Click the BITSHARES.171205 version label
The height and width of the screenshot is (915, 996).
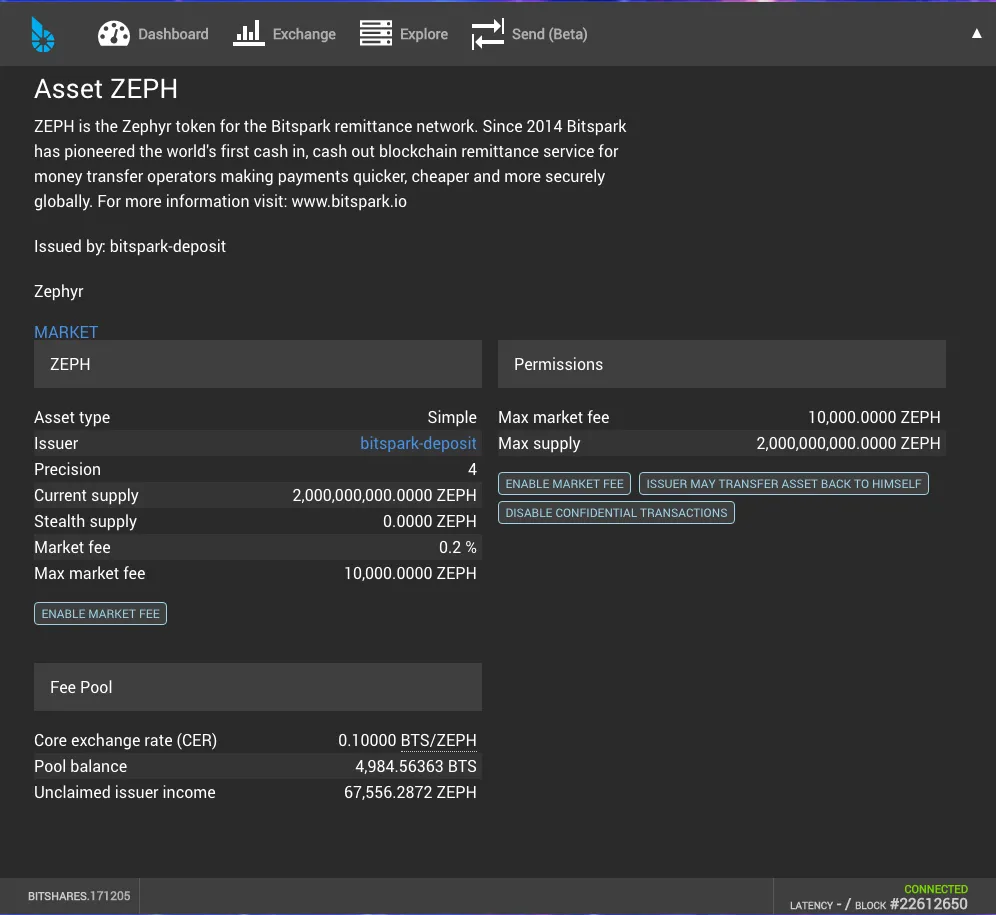pos(79,896)
